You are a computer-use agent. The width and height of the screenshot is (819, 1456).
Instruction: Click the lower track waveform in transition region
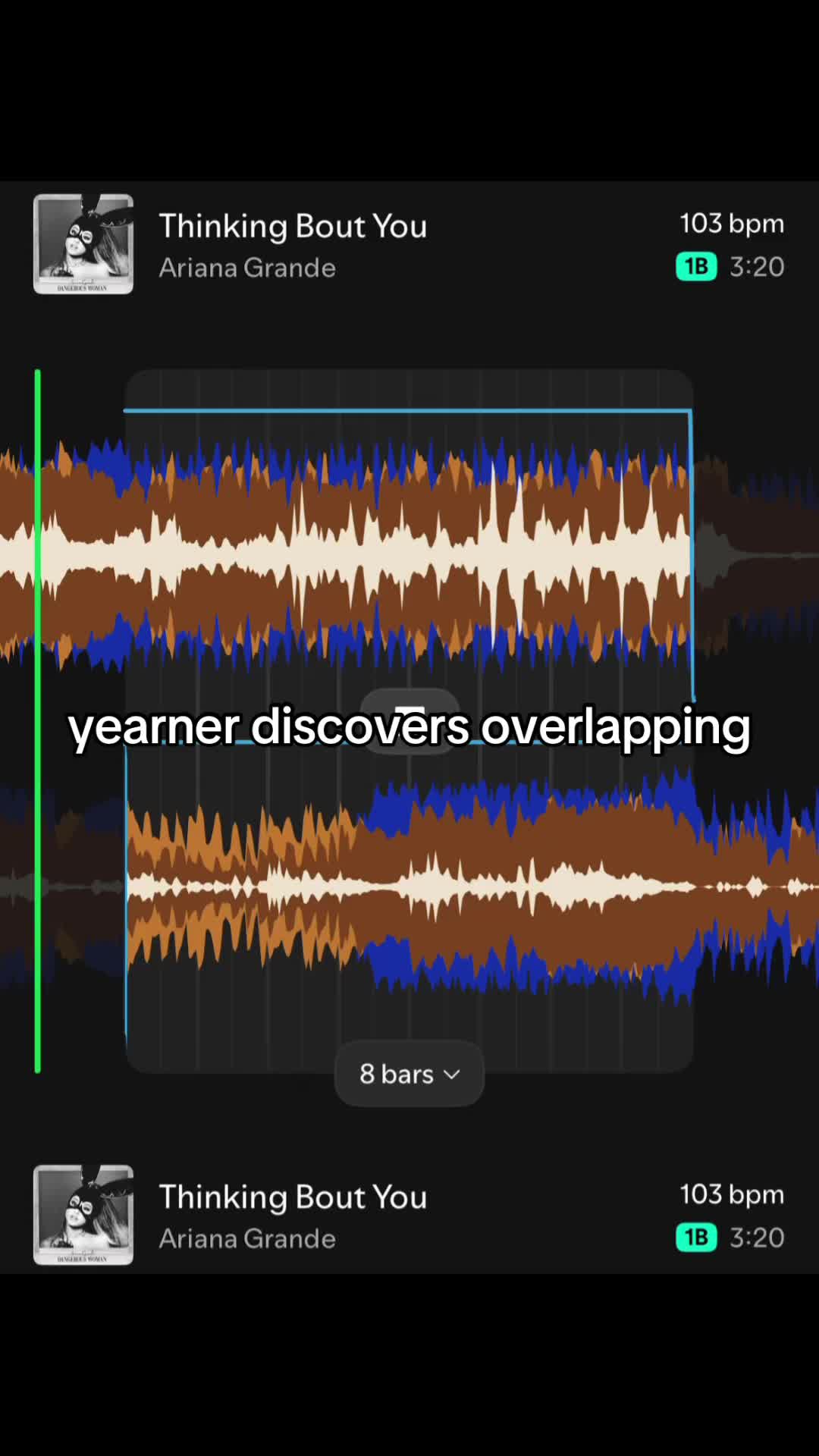click(x=408, y=886)
